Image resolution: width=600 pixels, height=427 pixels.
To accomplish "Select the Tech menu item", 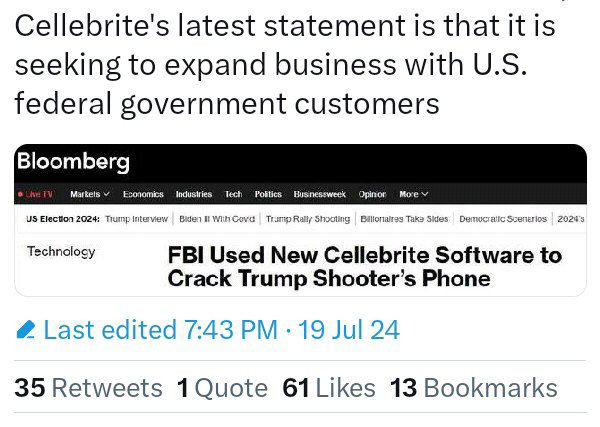I will tap(233, 194).
